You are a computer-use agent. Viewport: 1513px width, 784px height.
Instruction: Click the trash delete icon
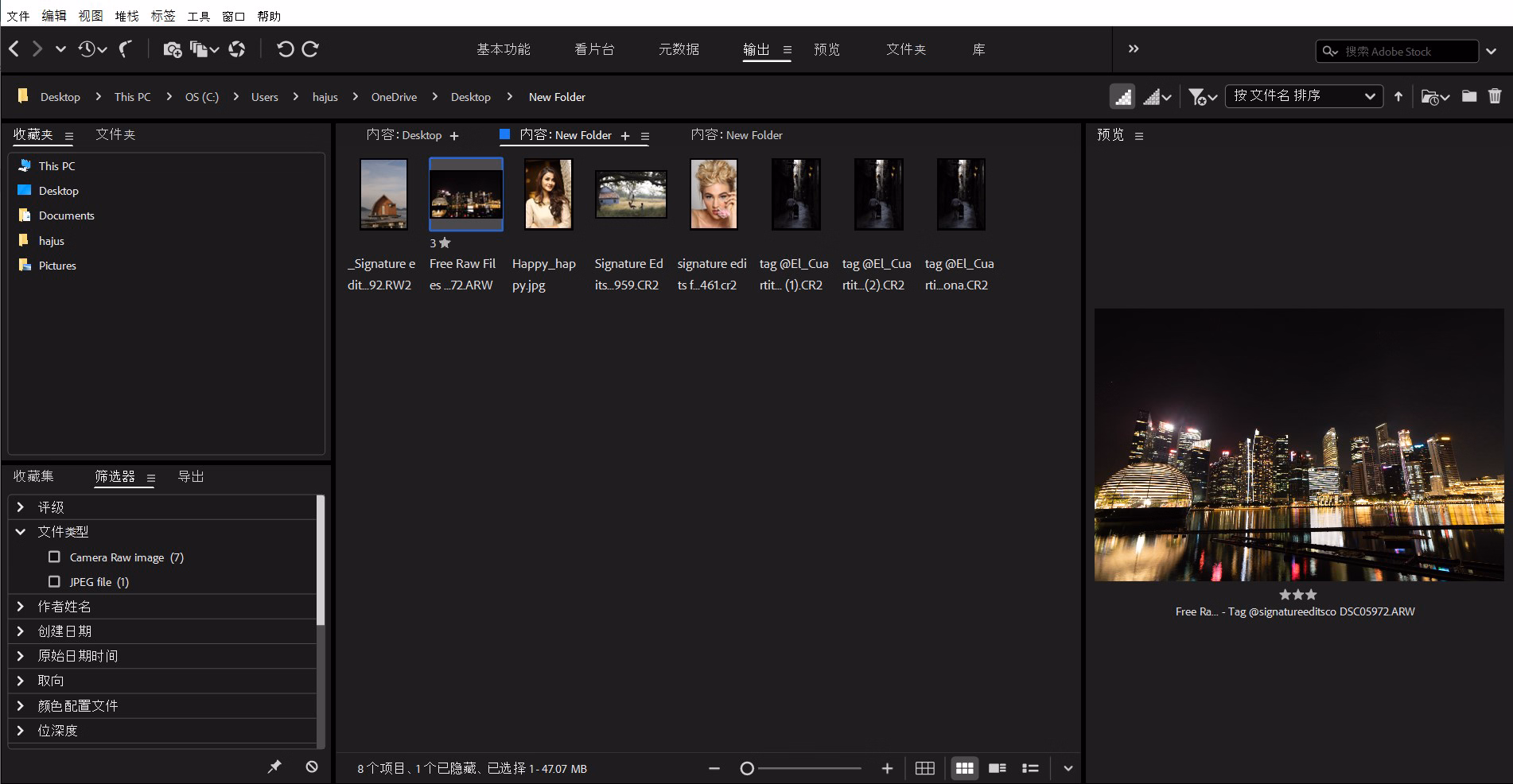(x=1495, y=96)
